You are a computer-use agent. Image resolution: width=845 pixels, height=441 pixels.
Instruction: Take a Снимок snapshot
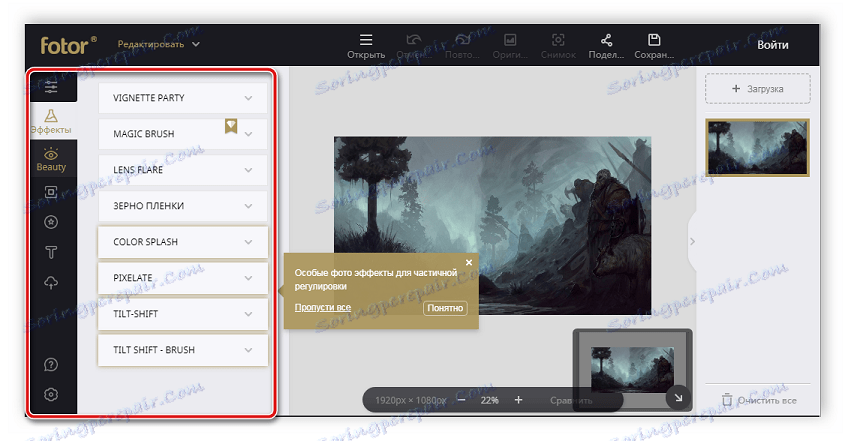click(558, 40)
